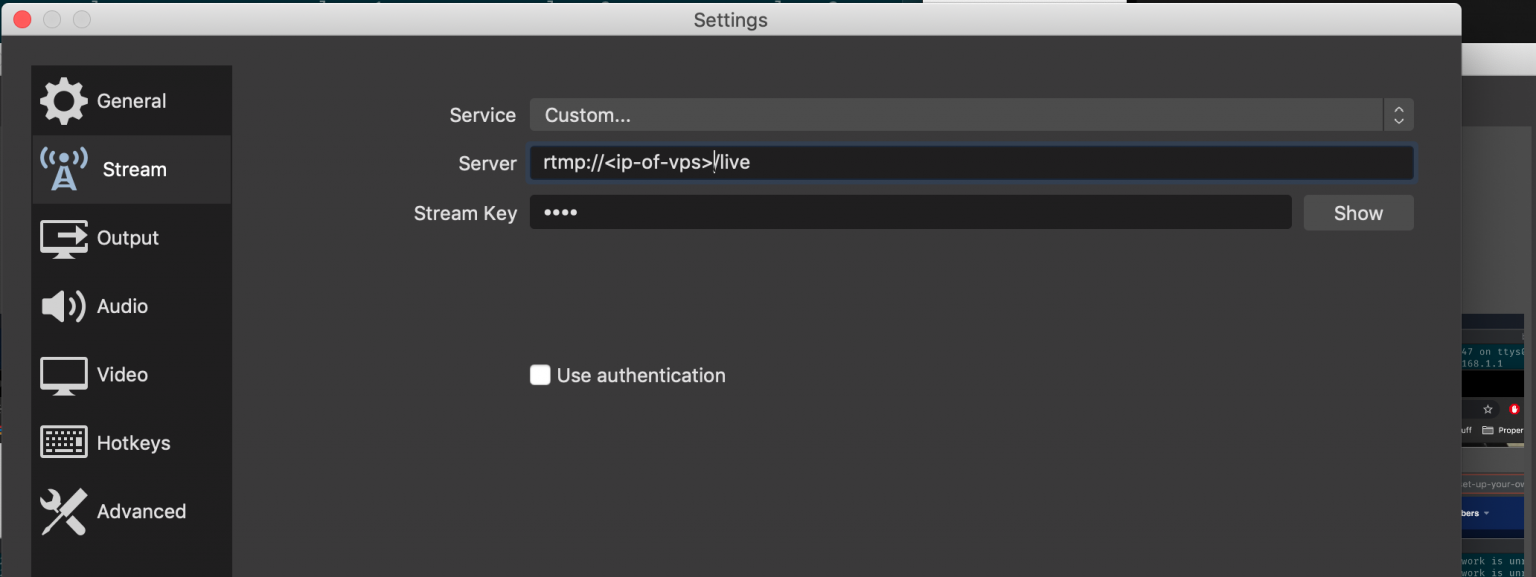The image size is (1536, 577).
Task: Click Show to reveal the stream key
Action: pyautogui.click(x=1358, y=212)
